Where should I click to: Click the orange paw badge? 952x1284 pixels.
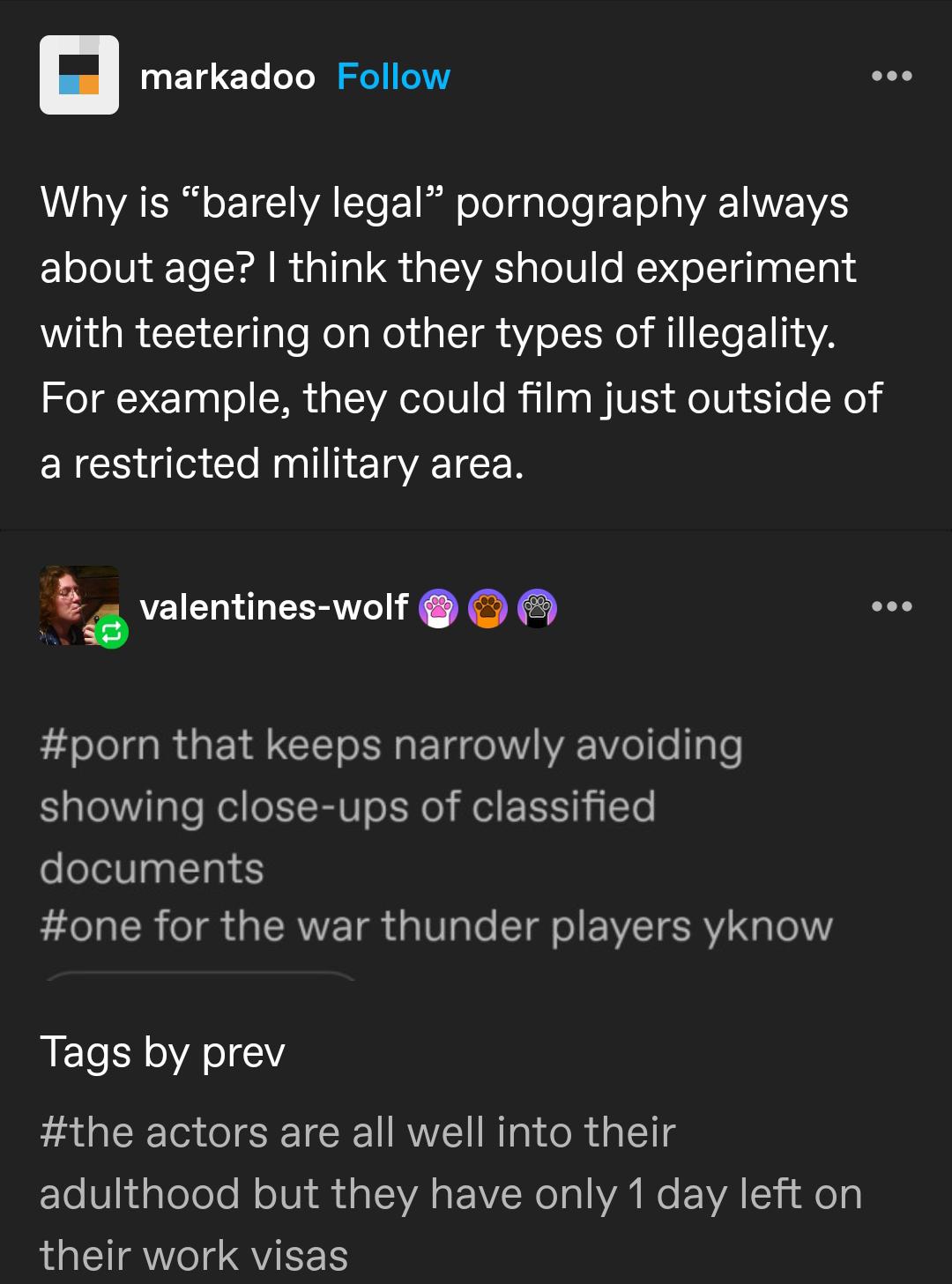click(x=487, y=608)
